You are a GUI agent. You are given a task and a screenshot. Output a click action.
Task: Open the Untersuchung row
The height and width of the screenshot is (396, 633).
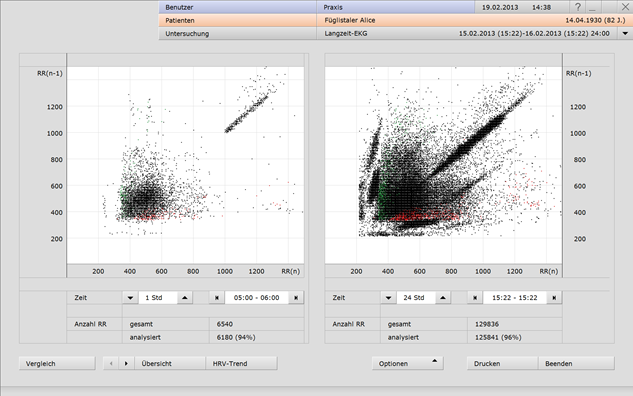point(388,34)
